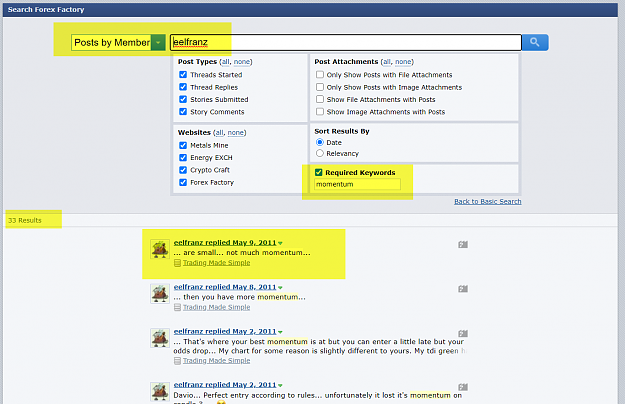Click the gray icon right of May 8 result
The width and height of the screenshot is (625, 404).
[x=463, y=288]
